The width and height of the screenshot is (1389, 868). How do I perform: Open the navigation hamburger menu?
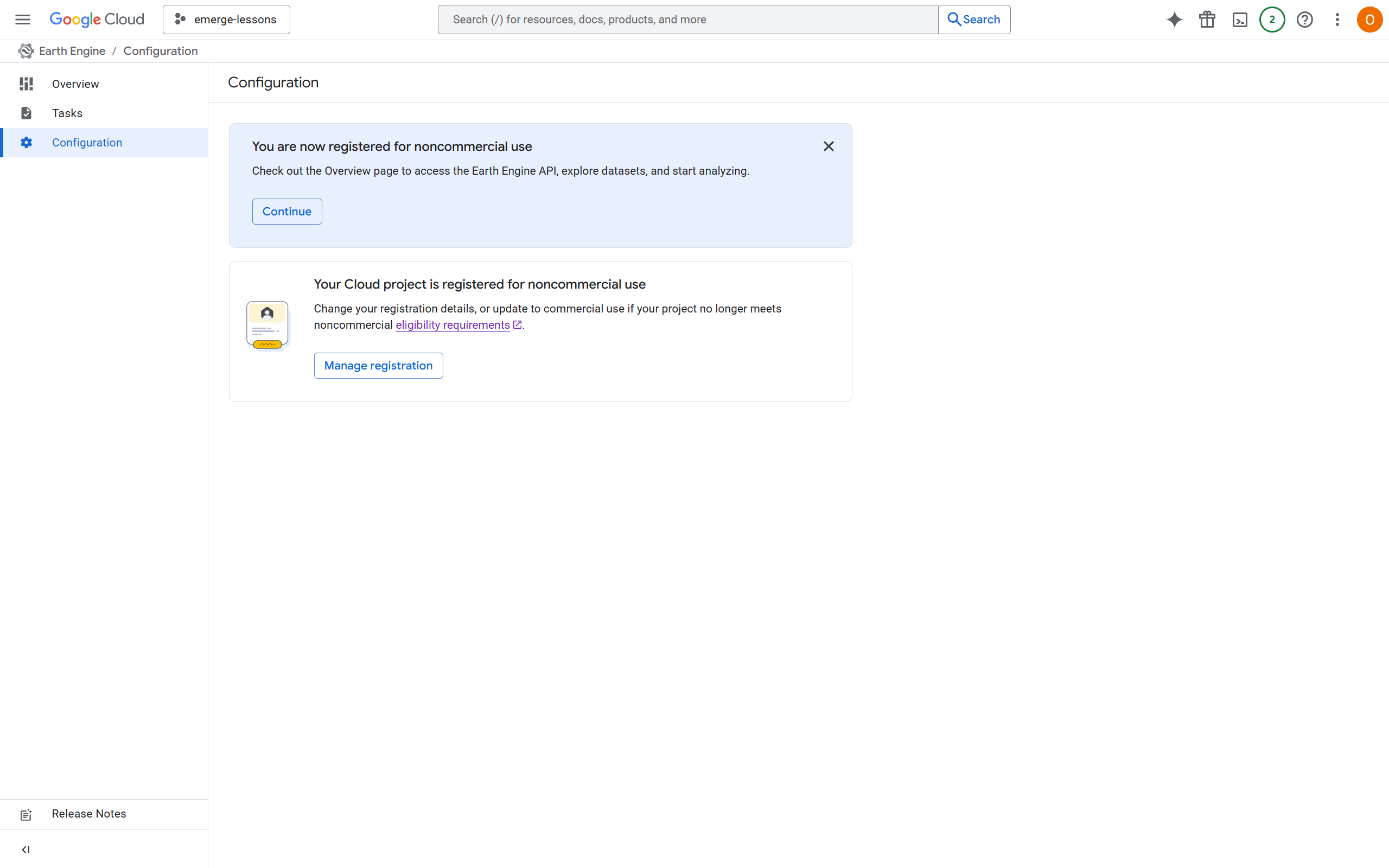tap(22, 19)
